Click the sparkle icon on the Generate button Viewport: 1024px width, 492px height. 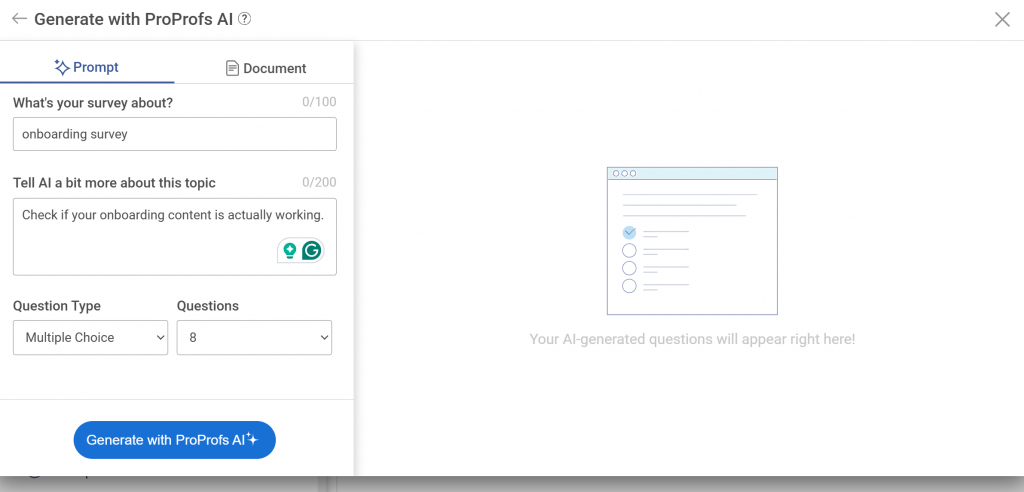pos(253,439)
